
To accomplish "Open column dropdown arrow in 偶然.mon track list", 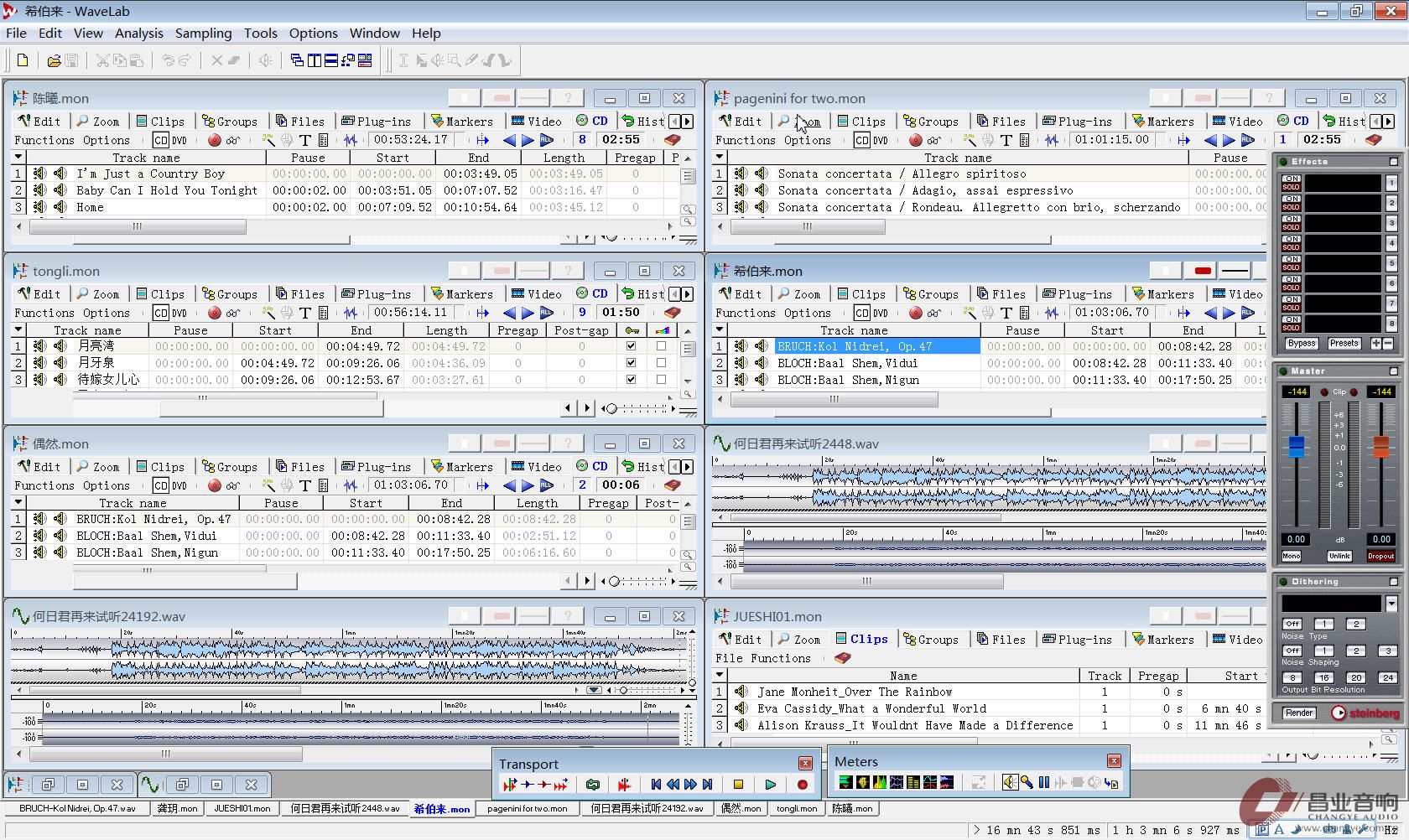I will coord(18,503).
